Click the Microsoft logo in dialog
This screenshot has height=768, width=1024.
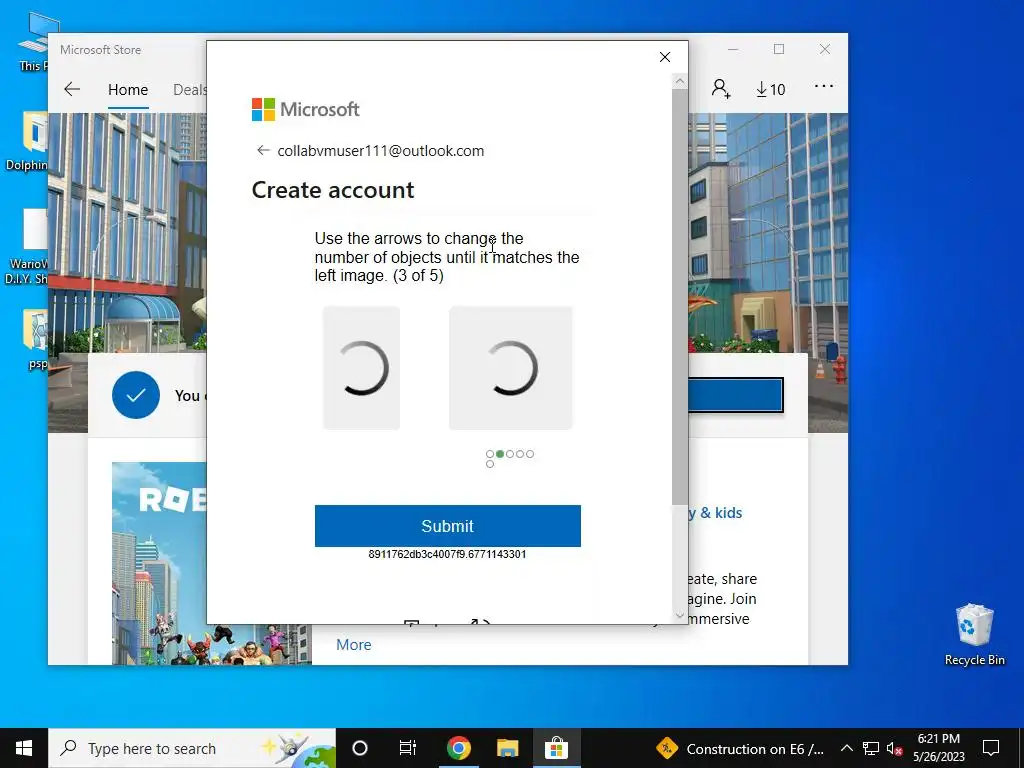pos(306,109)
